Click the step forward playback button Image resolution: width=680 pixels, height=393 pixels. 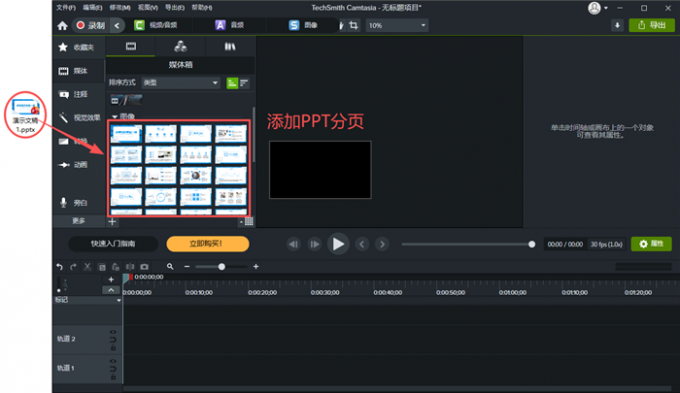314,244
